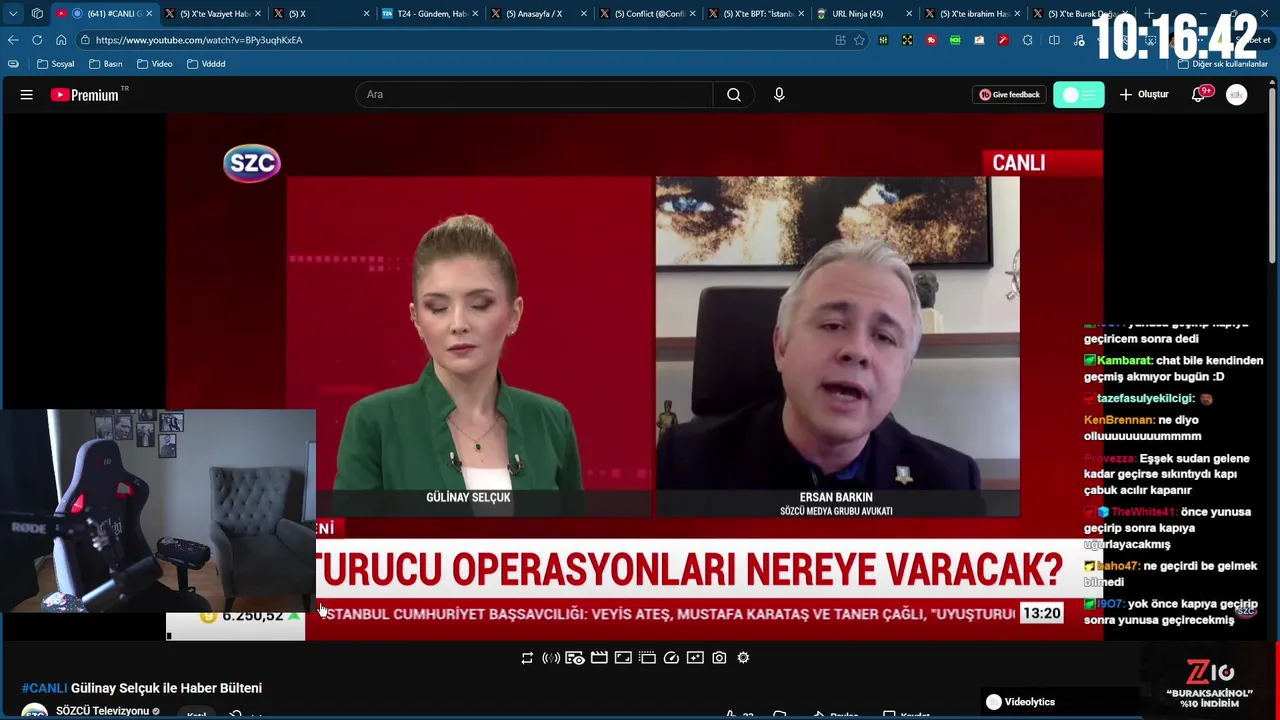The image size is (1280, 720).
Task: Click the sound booster waves icon
Action: coord(551,658)
